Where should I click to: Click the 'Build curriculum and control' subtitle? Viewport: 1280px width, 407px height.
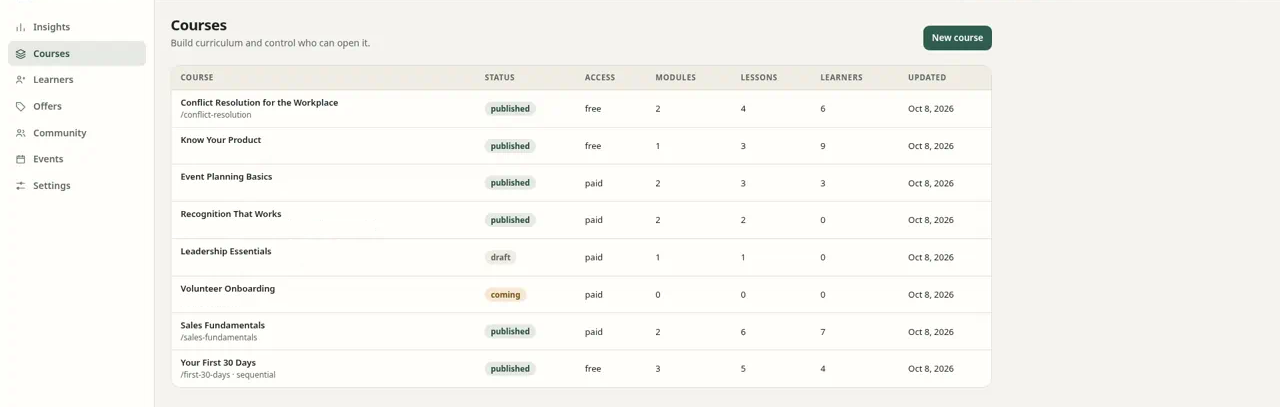(270, 43)
